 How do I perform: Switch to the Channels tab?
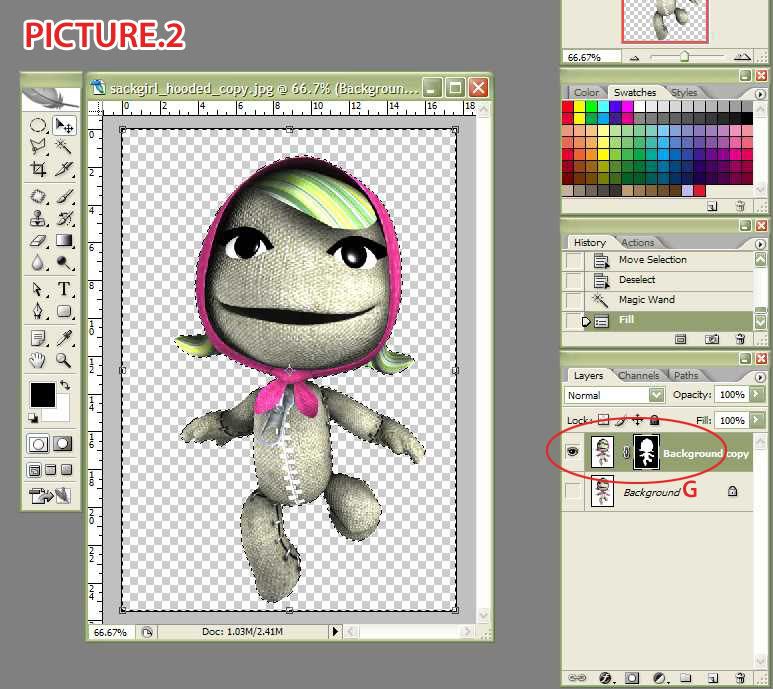point(638,376)
